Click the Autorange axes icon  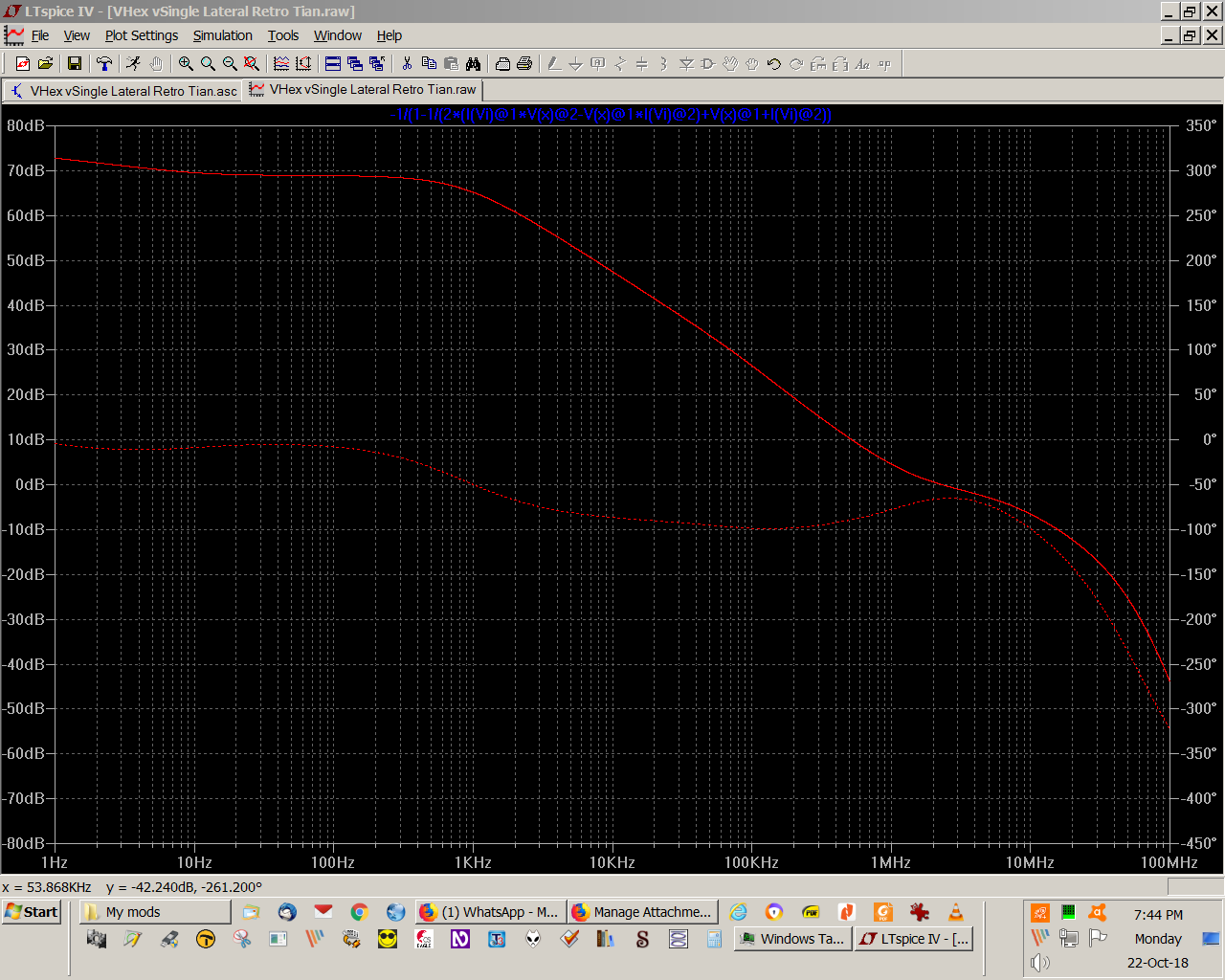coord(303,64)
